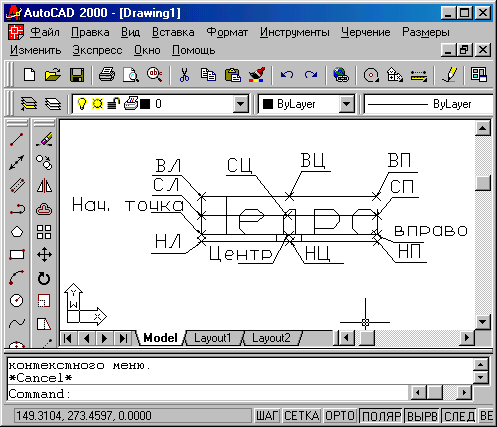Redo action arrow icon
This screenshot has height=427, width=497.
point(311,75)
